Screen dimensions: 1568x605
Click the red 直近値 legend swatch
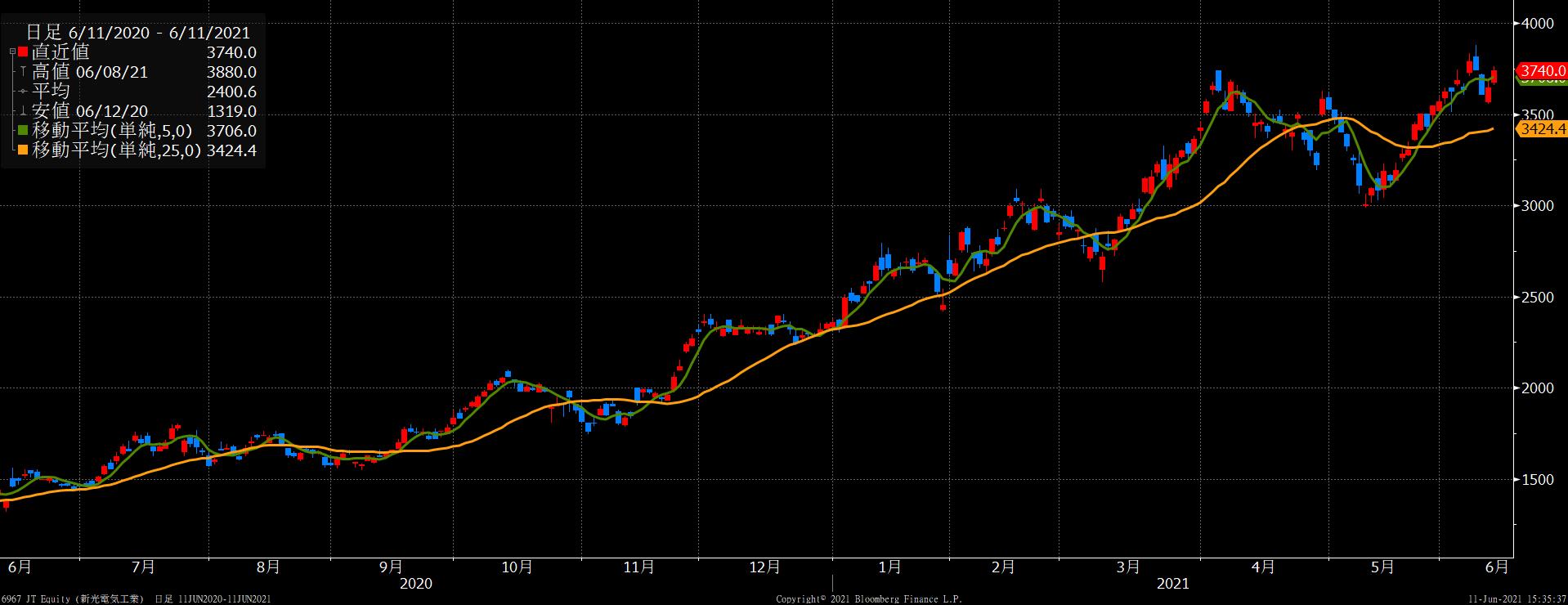(x=23, y=52)
